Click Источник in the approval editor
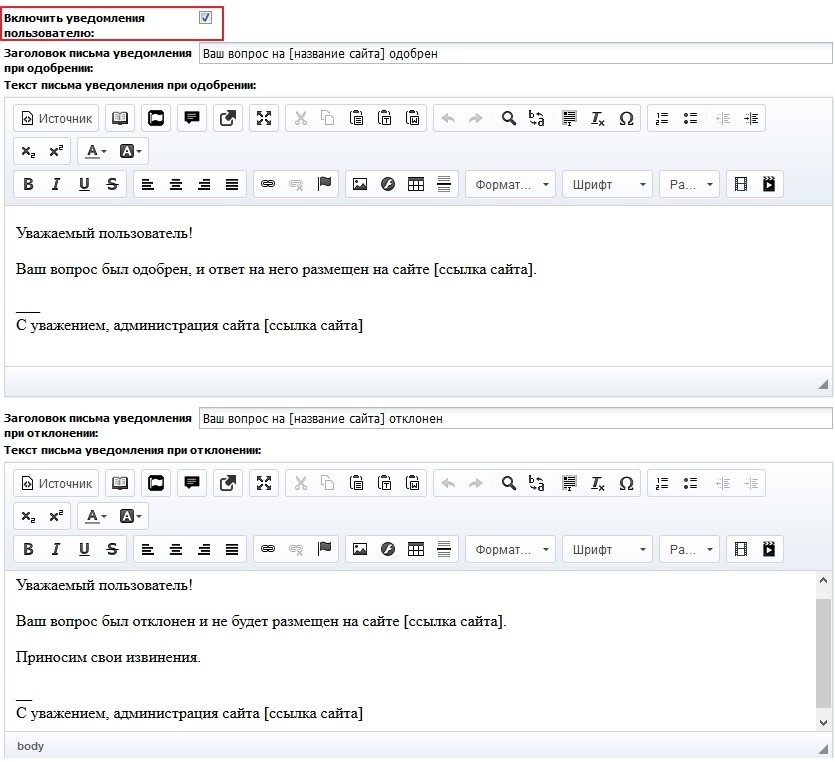 [56, 118]
